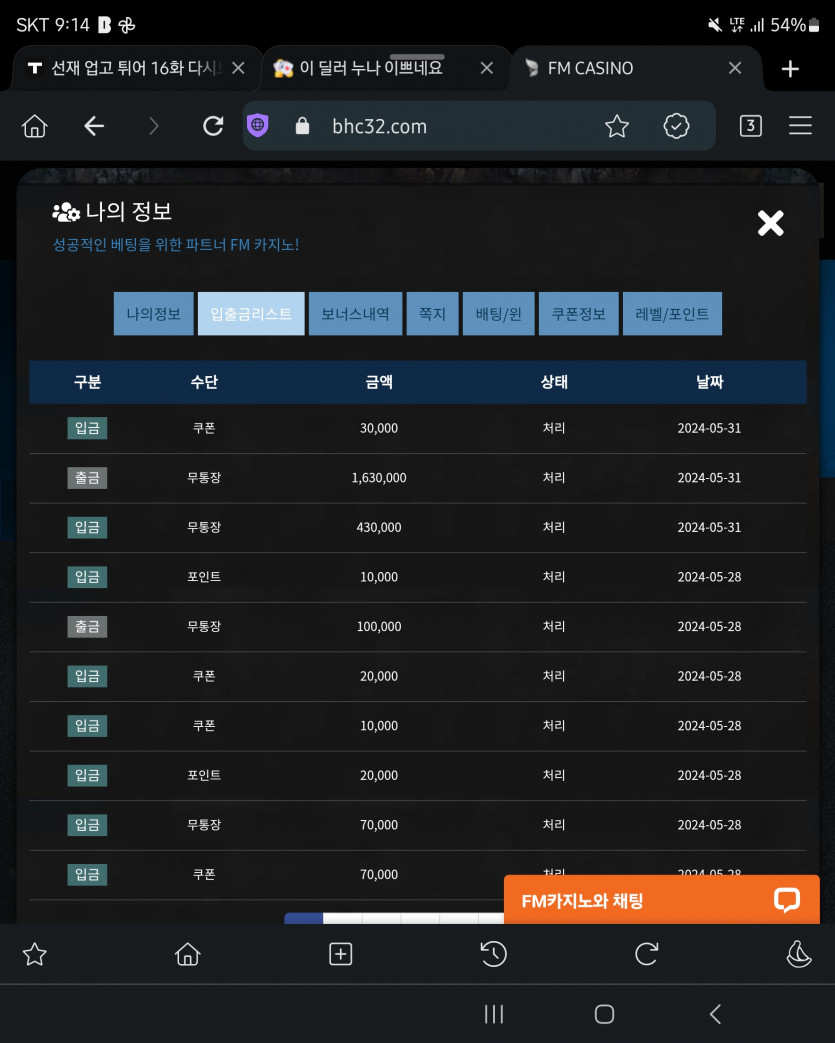Tap the home icon in bottom bar
Image resolution: width=835 pixels, height=1043 pixels.
(188, 955)
